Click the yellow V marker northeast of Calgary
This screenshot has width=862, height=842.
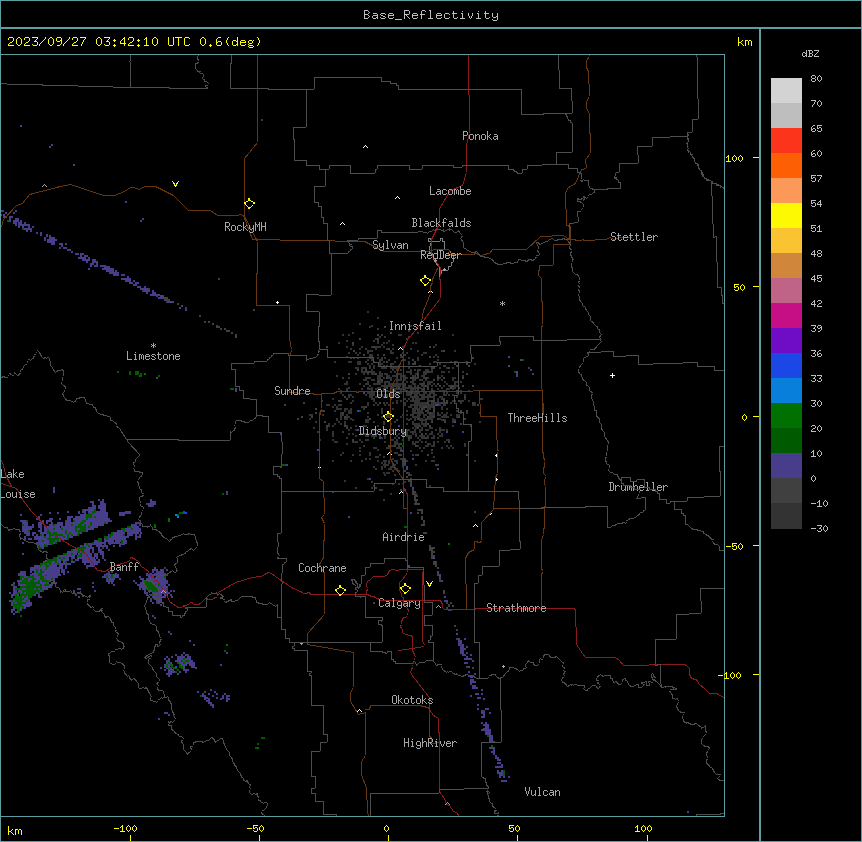pyautogui.click(x=429, y=584)
